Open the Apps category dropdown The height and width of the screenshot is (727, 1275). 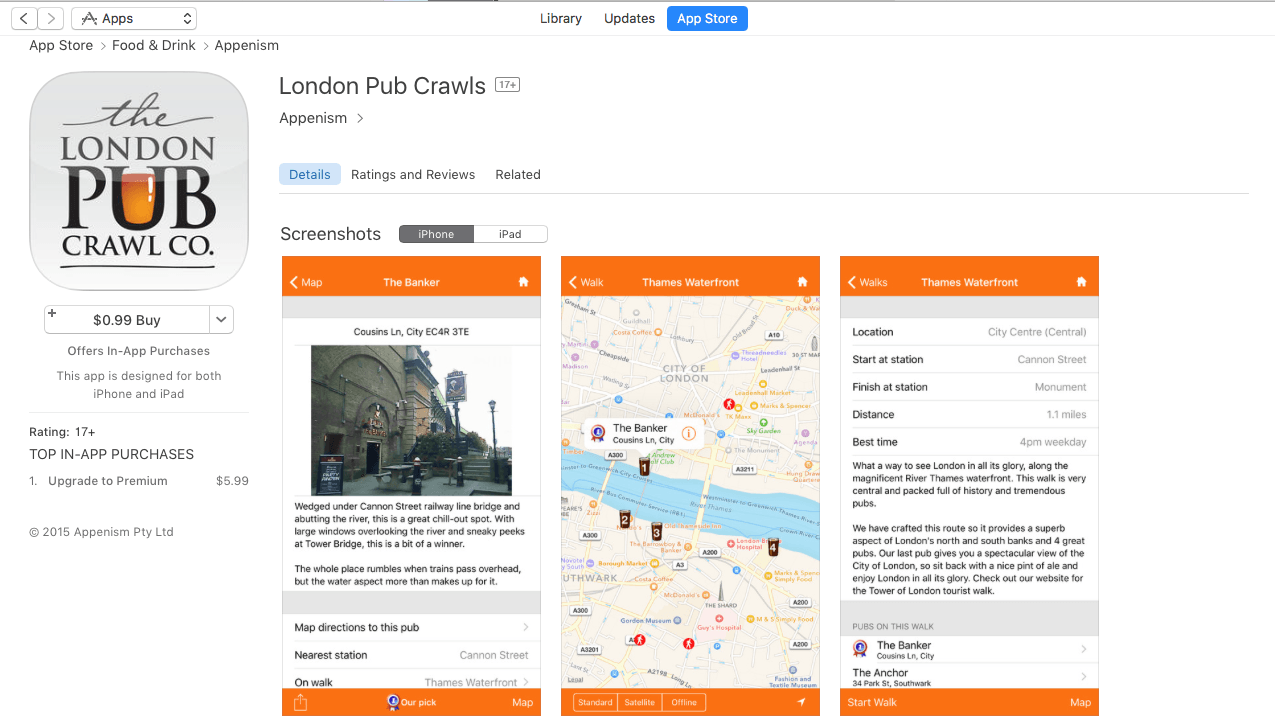coord(134,18)
